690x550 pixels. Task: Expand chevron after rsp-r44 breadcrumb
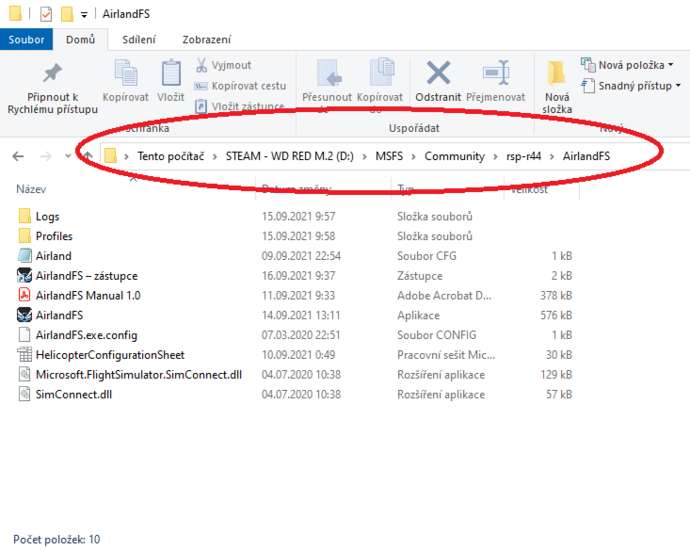(552, 157)
